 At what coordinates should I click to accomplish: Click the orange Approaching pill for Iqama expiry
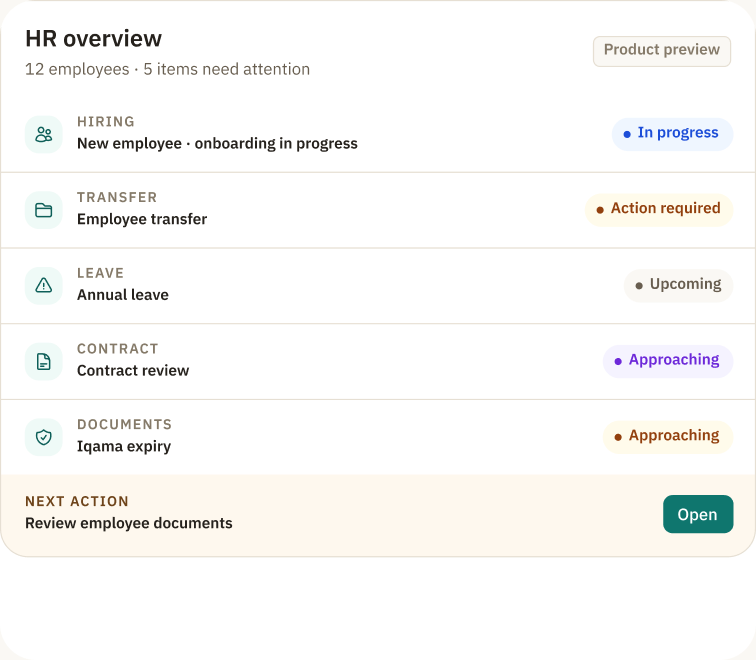[x=668, y=437]
